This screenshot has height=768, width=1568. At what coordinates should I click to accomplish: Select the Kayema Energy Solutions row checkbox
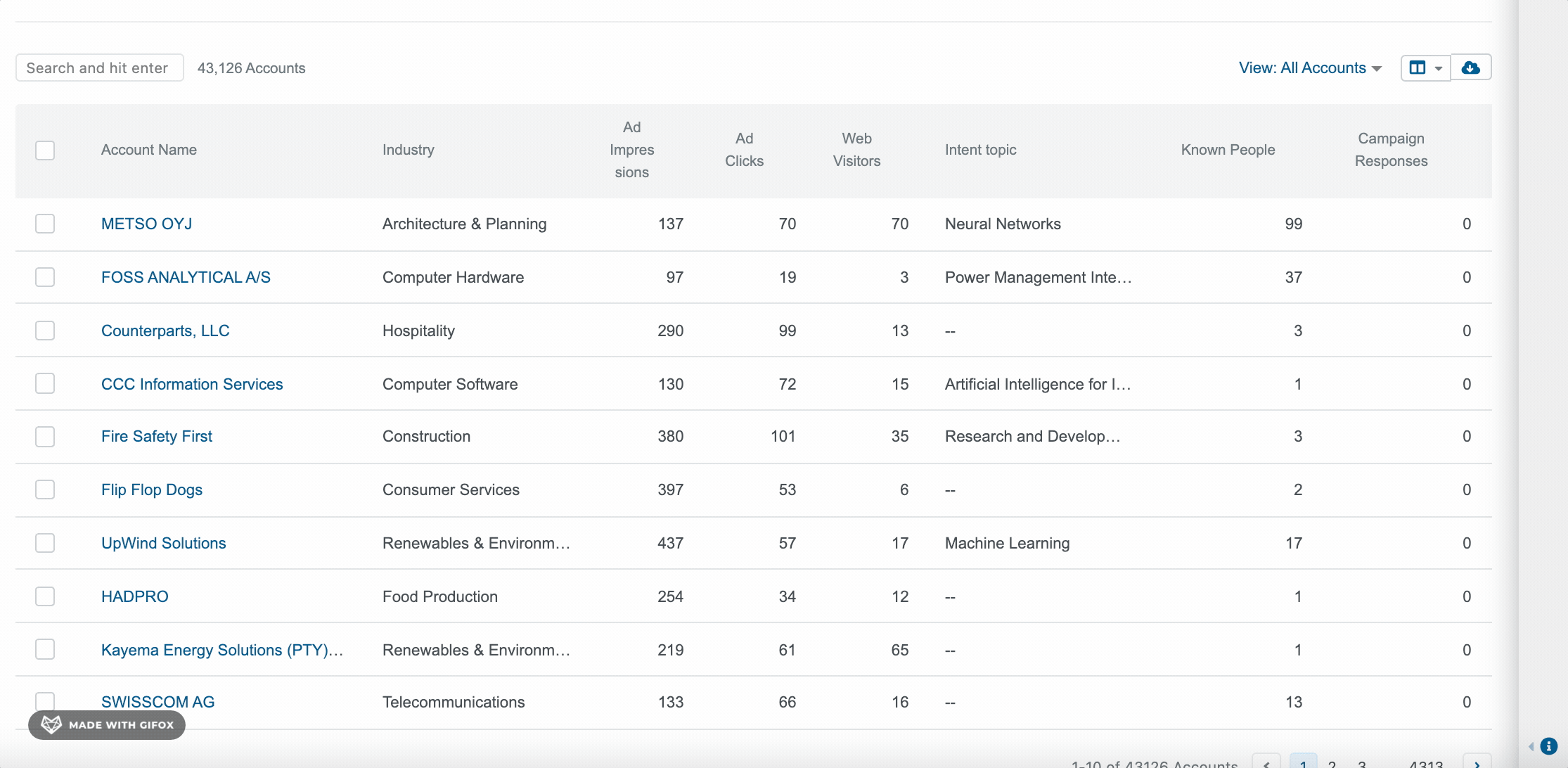(x=45, y=649)
